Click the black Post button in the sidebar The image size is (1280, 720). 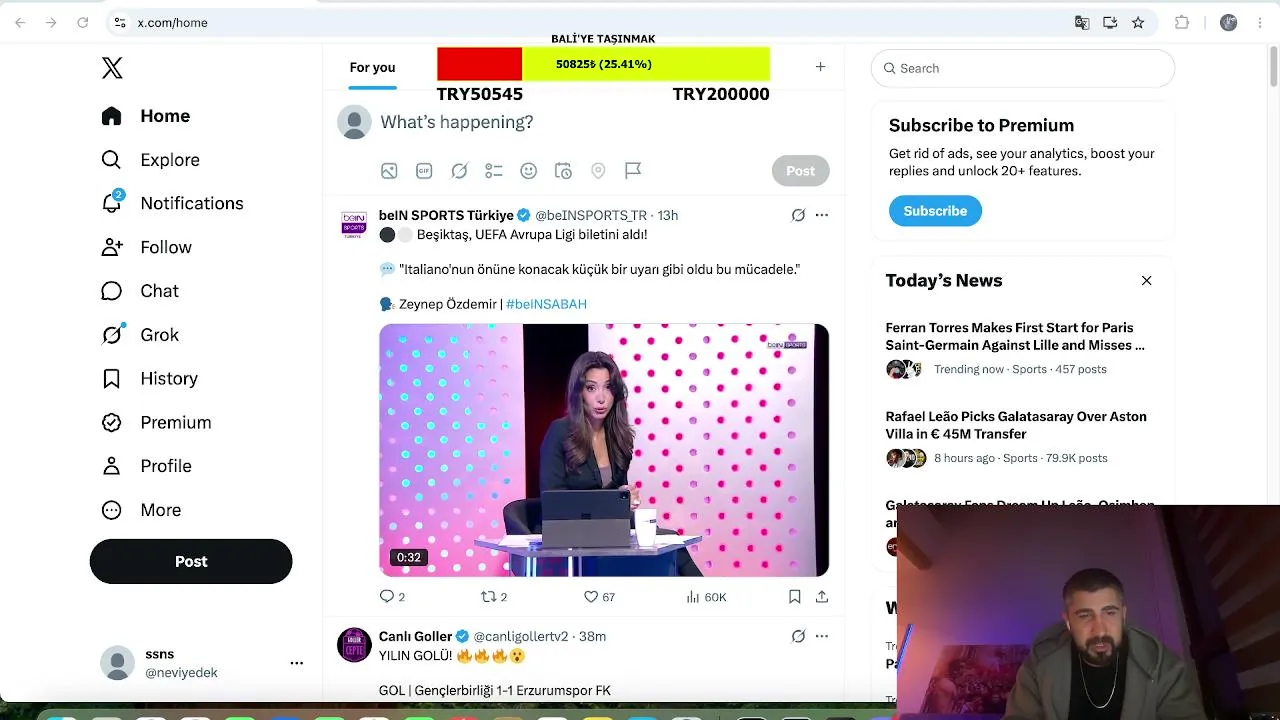pyautogui.click(x=191, y=561)
